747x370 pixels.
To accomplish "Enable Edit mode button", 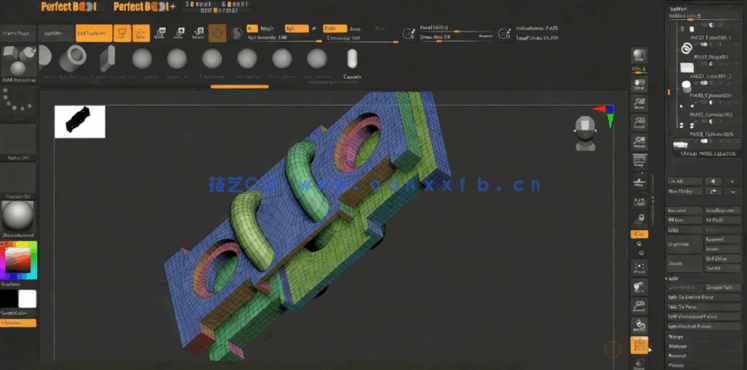I will pos(122,33).
